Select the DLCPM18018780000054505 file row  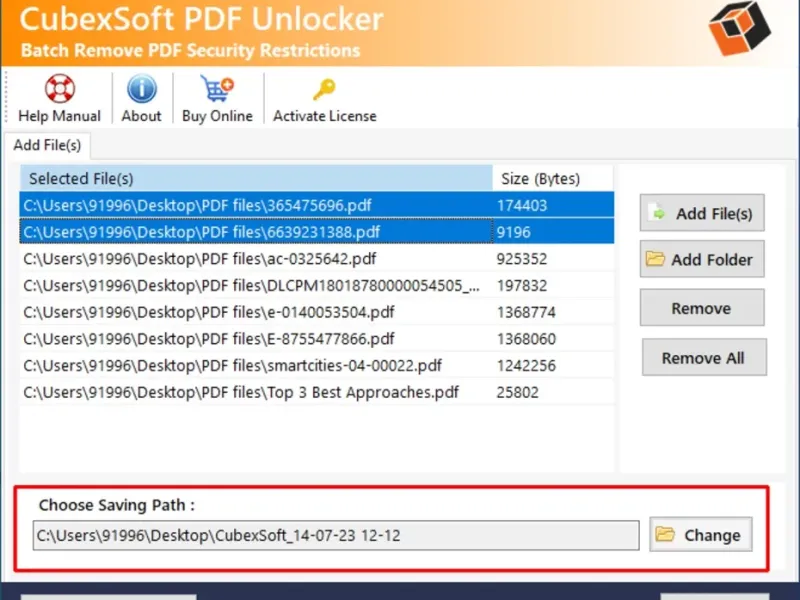[x=317, y=285]
